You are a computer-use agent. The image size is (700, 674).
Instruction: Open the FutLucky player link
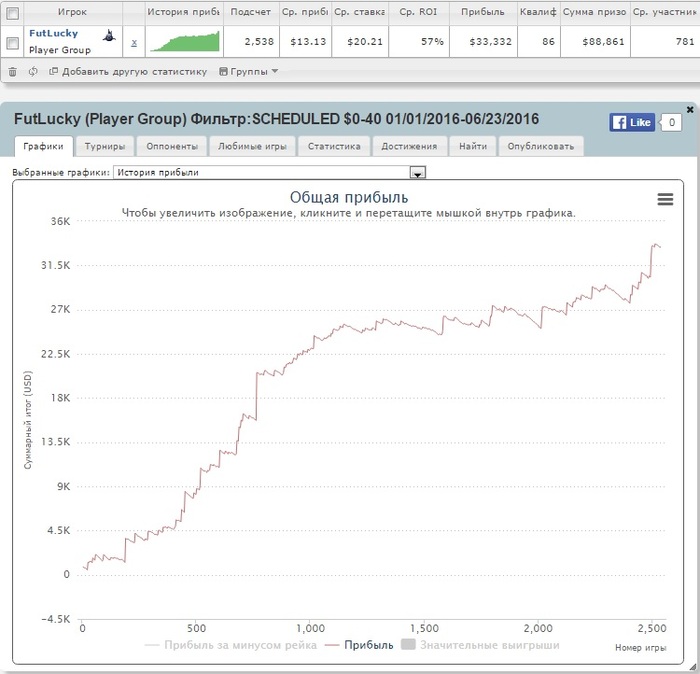pos(53,33)
